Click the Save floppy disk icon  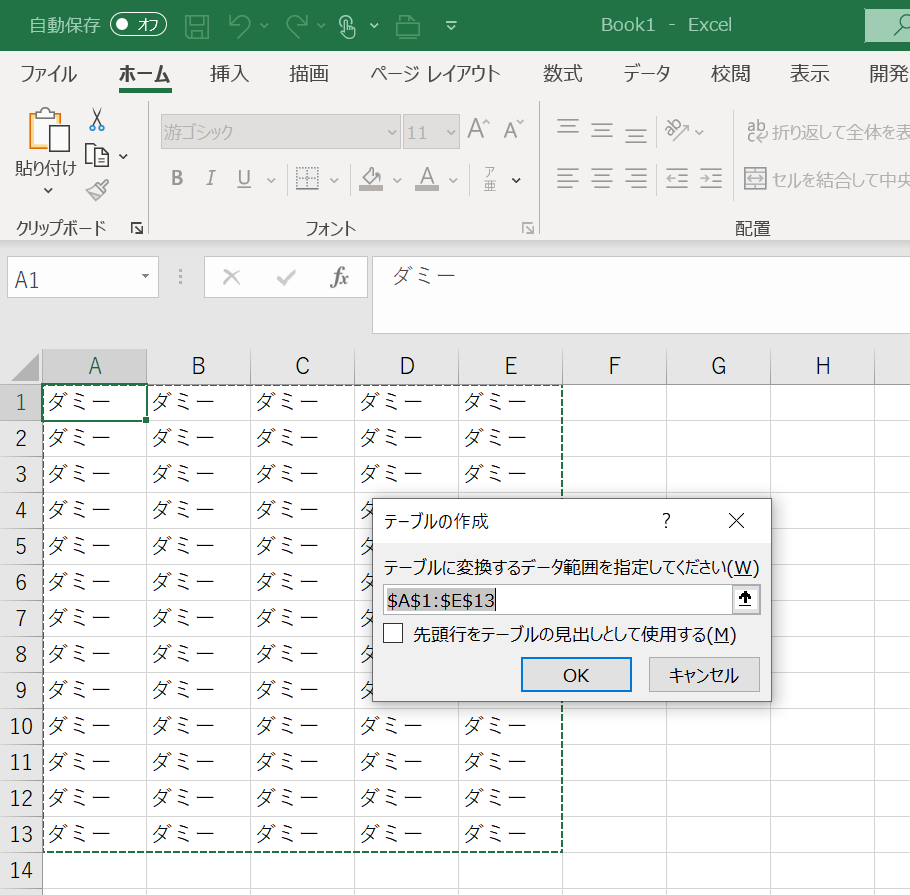click(198, 25)
